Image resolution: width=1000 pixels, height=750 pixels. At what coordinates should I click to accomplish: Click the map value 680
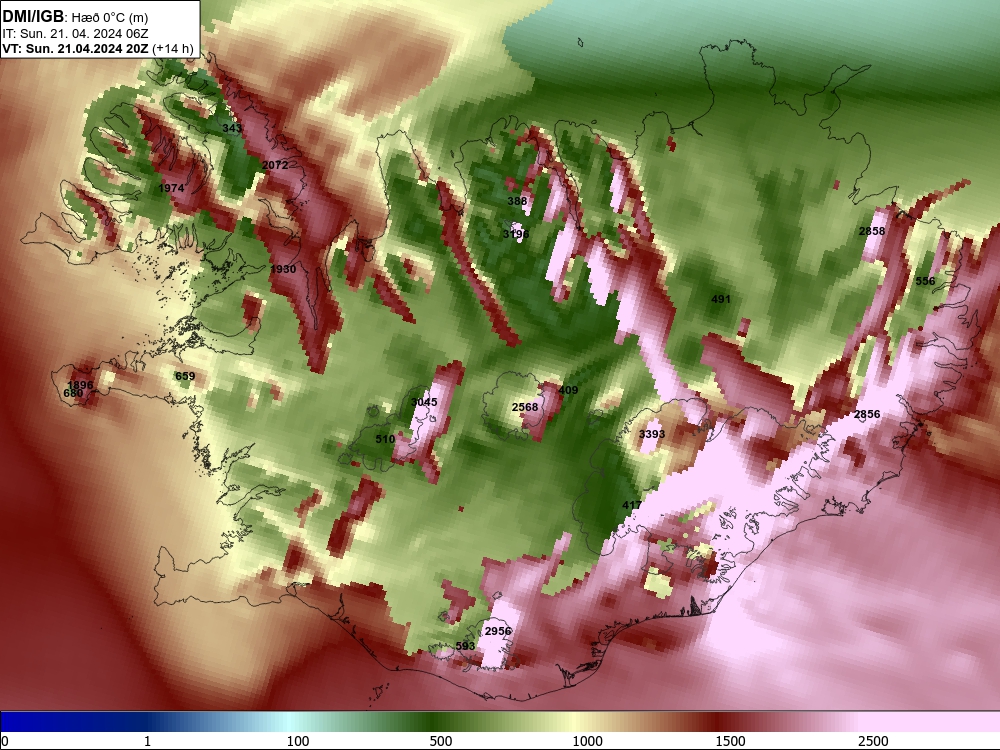pyautogui.click(x=73, y=393)
